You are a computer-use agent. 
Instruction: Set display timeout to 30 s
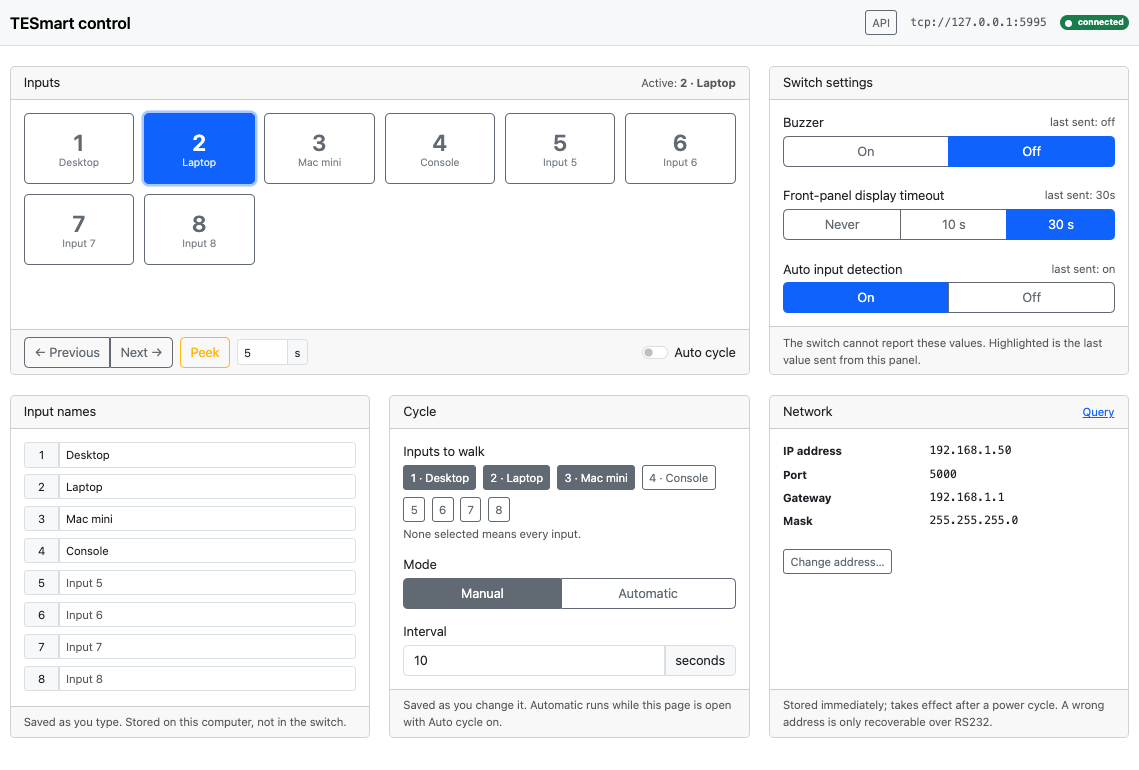[x=1061, y=224]
